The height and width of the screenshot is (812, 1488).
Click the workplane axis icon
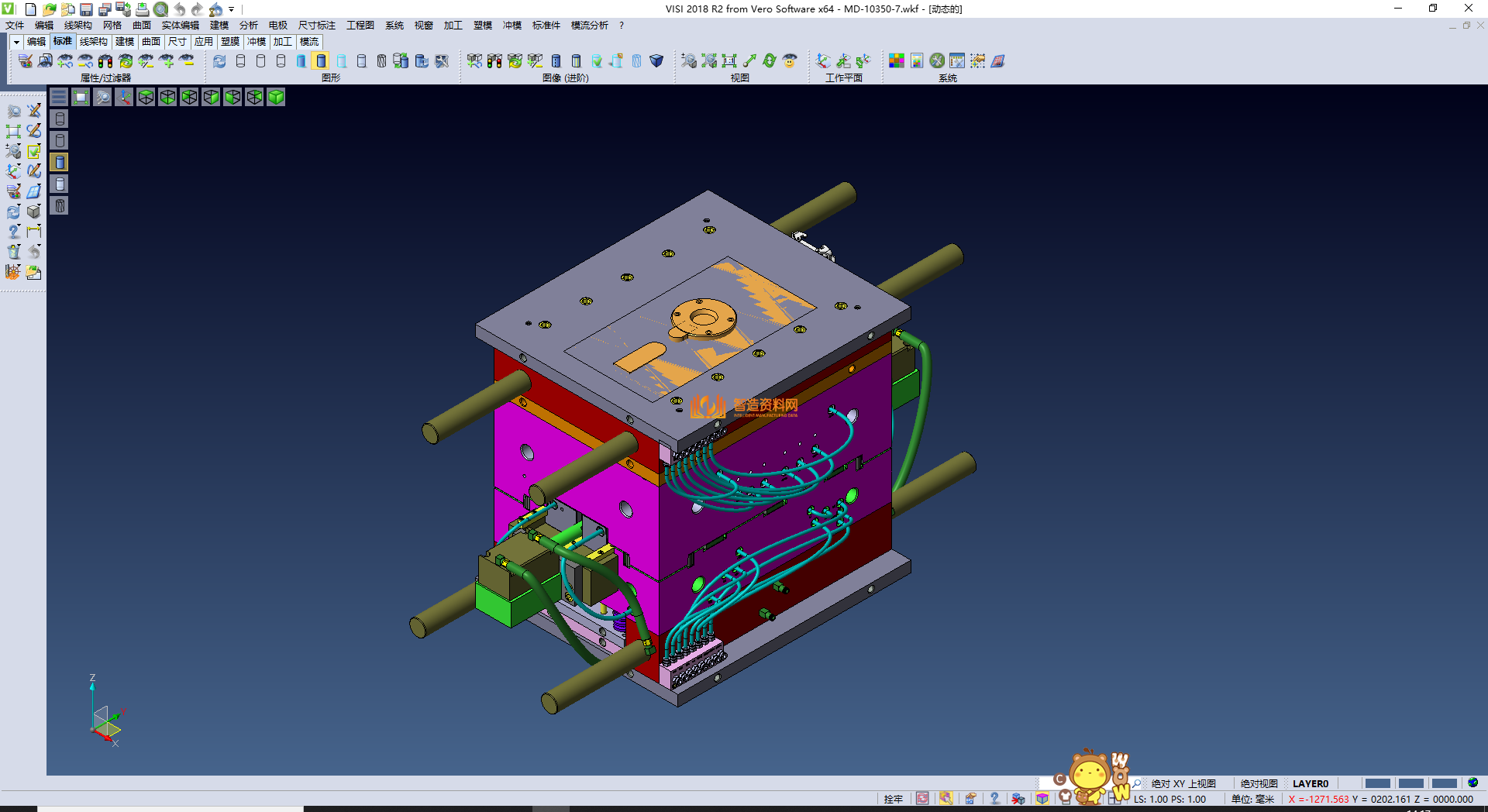[823, 61]
